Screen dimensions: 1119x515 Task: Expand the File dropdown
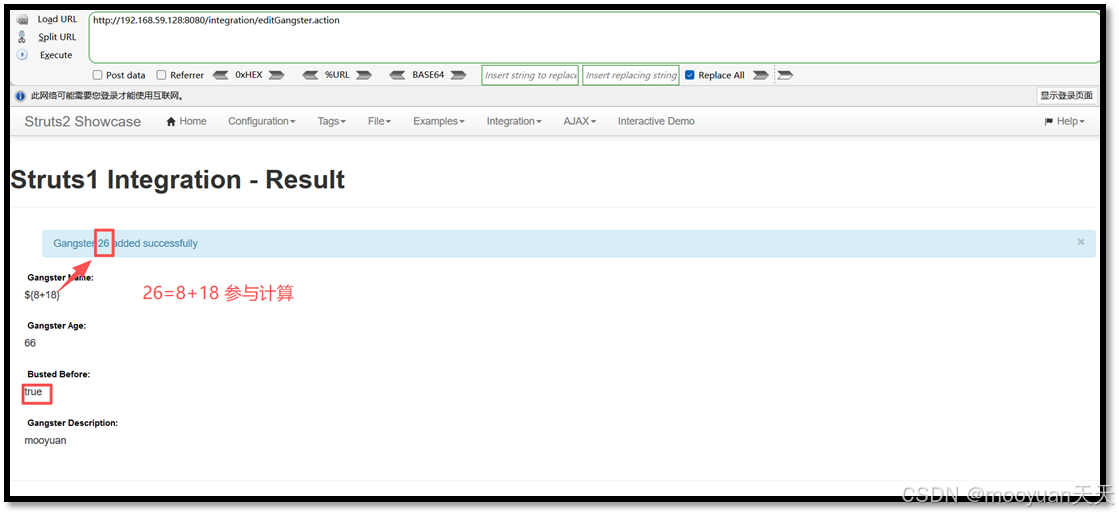[379, 121]
